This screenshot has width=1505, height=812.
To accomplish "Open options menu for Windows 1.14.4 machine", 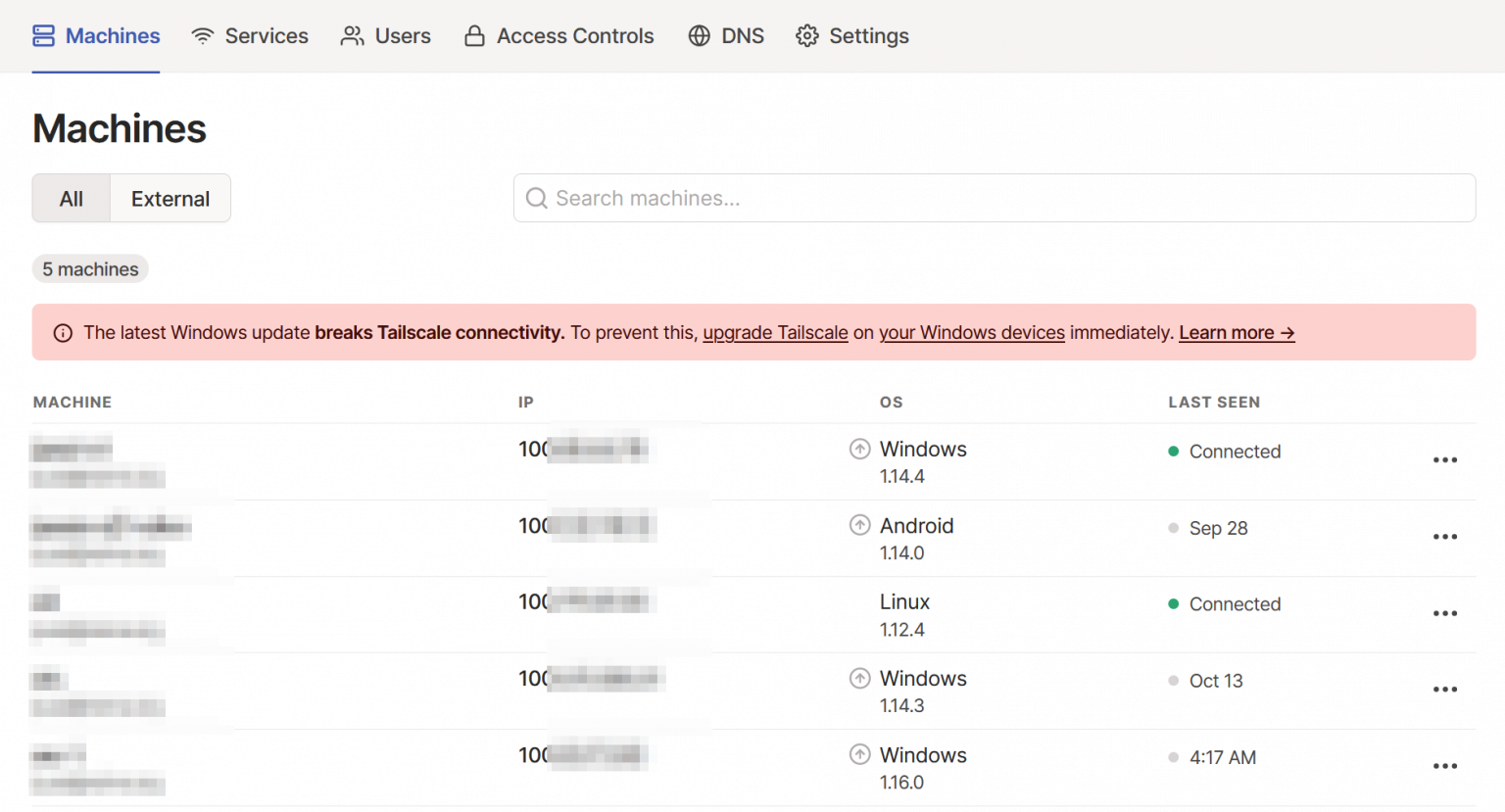I will click(x=1445, y=460).
